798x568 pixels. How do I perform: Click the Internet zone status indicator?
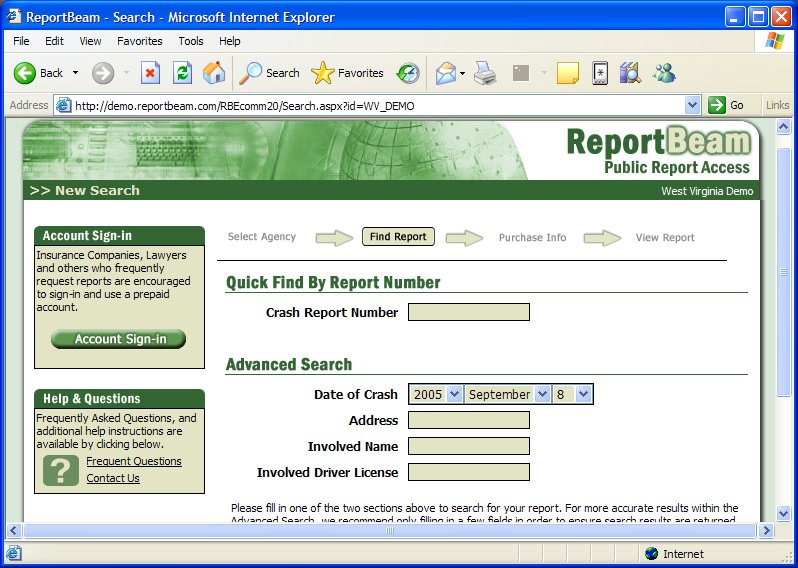click(x=674, y=554)
